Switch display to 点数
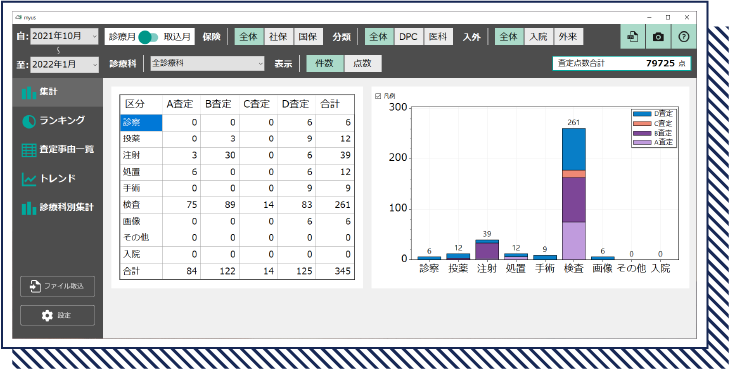 click(363, 64)
